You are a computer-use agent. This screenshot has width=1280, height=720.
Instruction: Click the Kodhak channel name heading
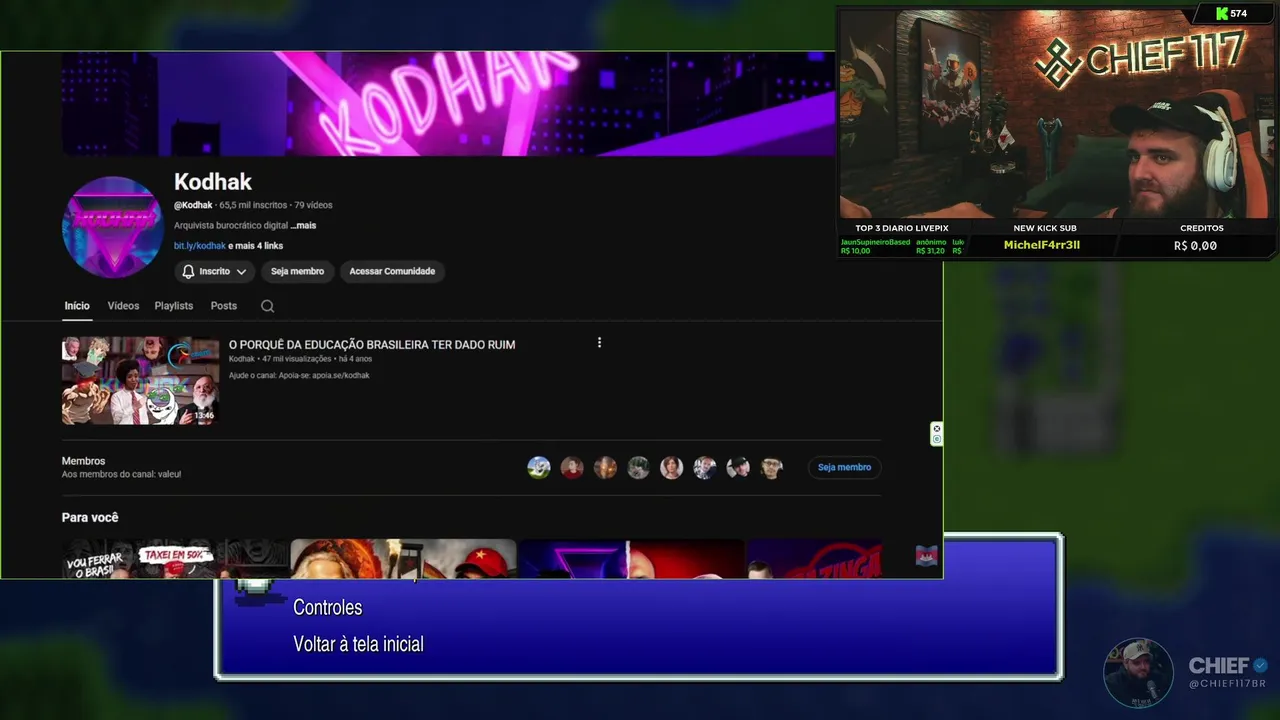[x=213, y=182]
